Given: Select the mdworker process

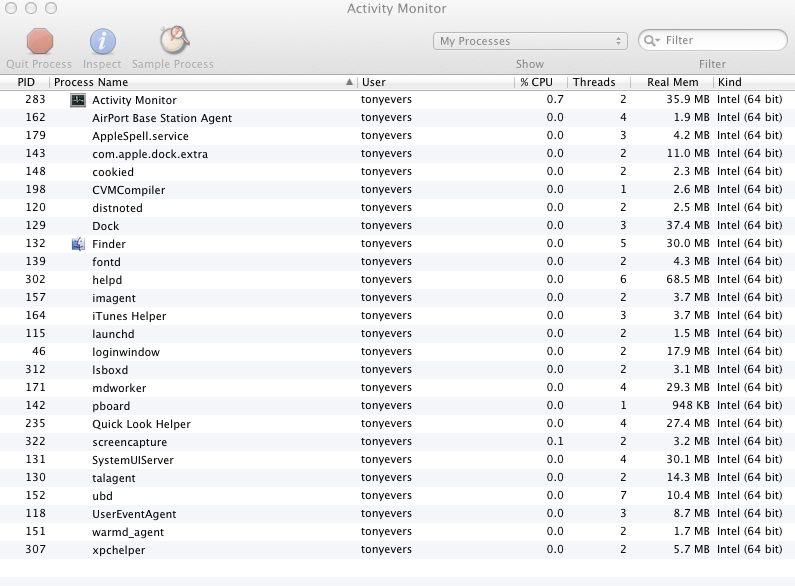Looking at the screenshot, I should tap(398, 388).
